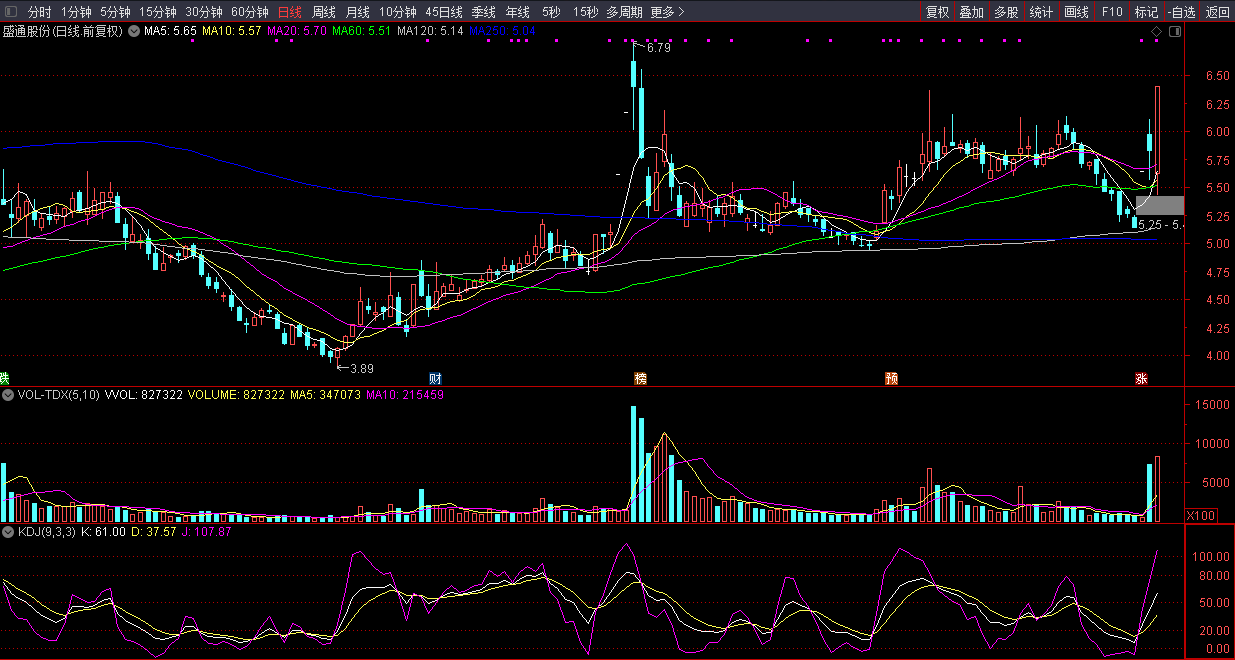Toggle the right side panel icon
1235x660 pixels.
pyautogui.click(x=1174, y=32)
